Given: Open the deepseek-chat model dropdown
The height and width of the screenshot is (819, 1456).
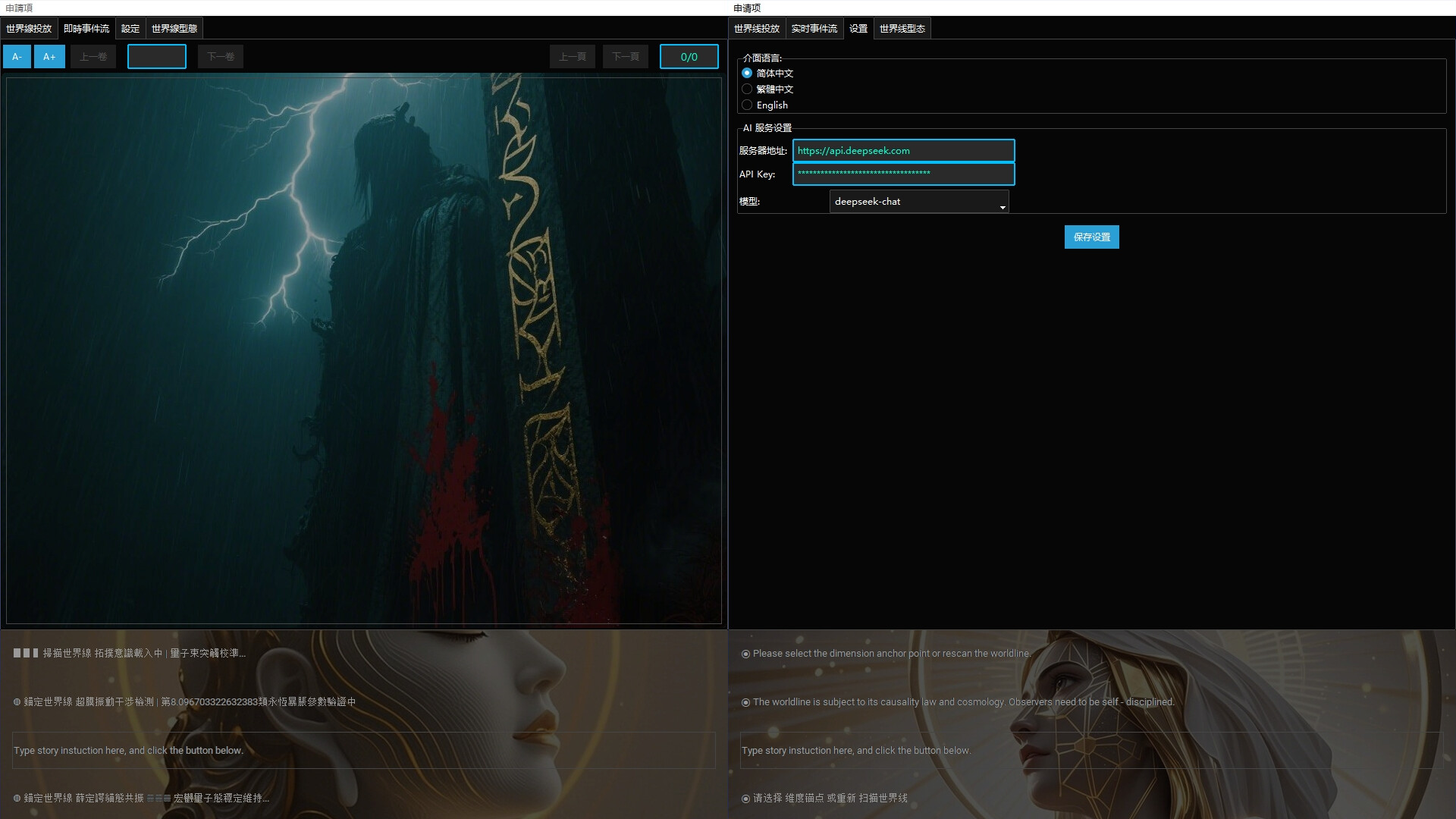Looking at the screenshot, I should click(918, 202).
